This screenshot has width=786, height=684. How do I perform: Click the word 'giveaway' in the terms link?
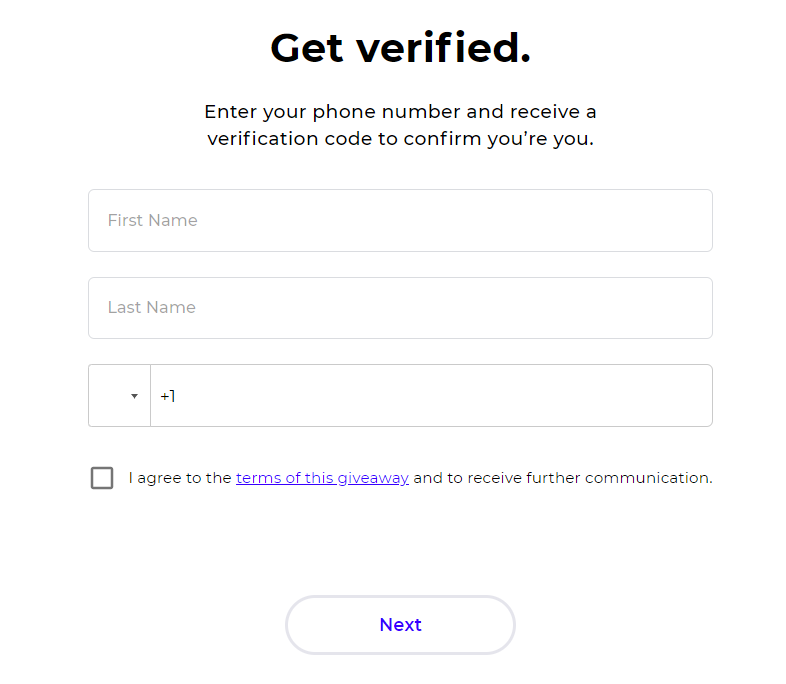pos(373,478)
